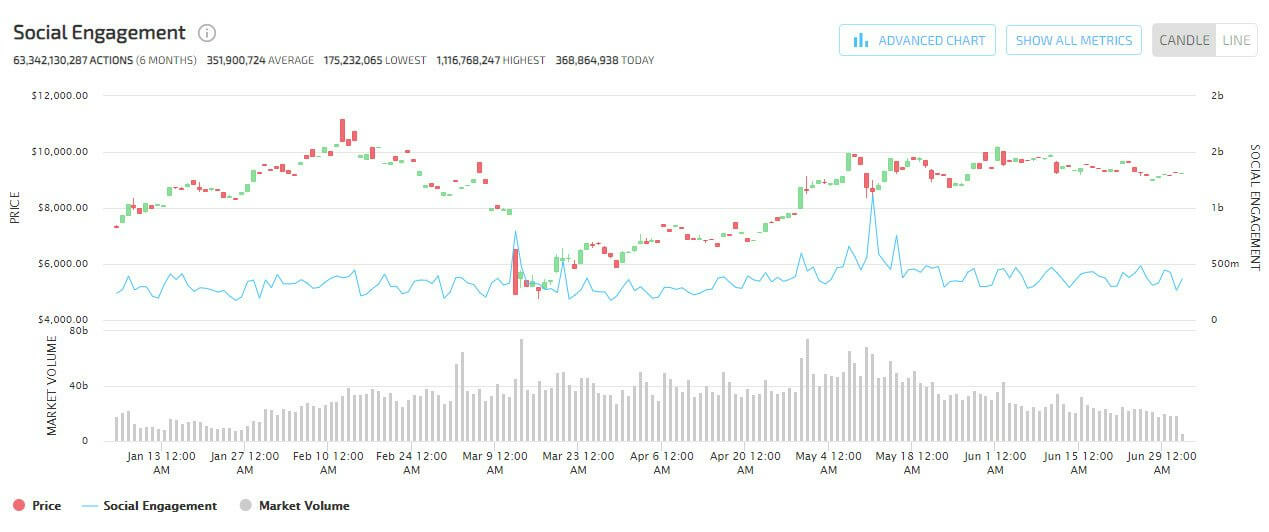Click the 80b market volume axis label
Viewport: 1269px width, 532px height.
click(80, 329)
